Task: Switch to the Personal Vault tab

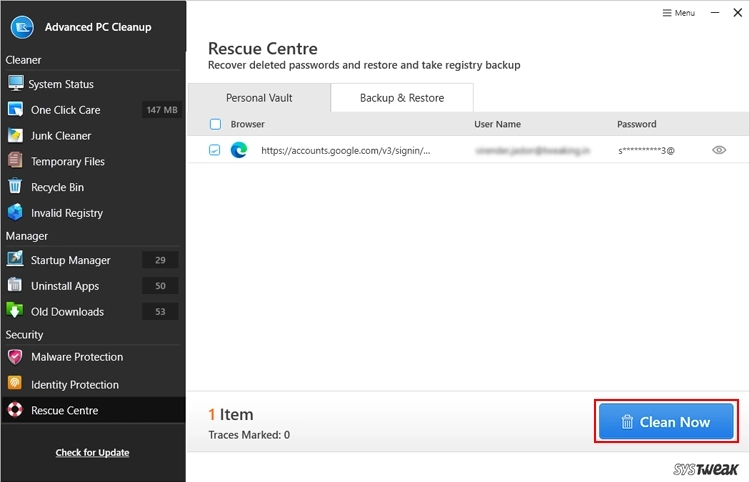Action: click(x=259, y=98)
